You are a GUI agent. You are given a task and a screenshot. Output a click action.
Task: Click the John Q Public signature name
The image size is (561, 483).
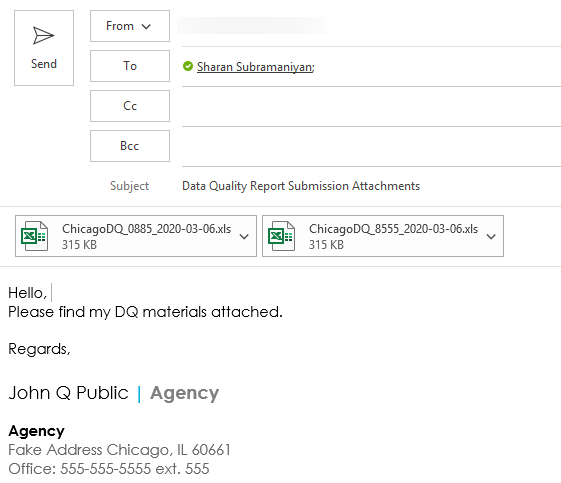(x=68, y=393)
